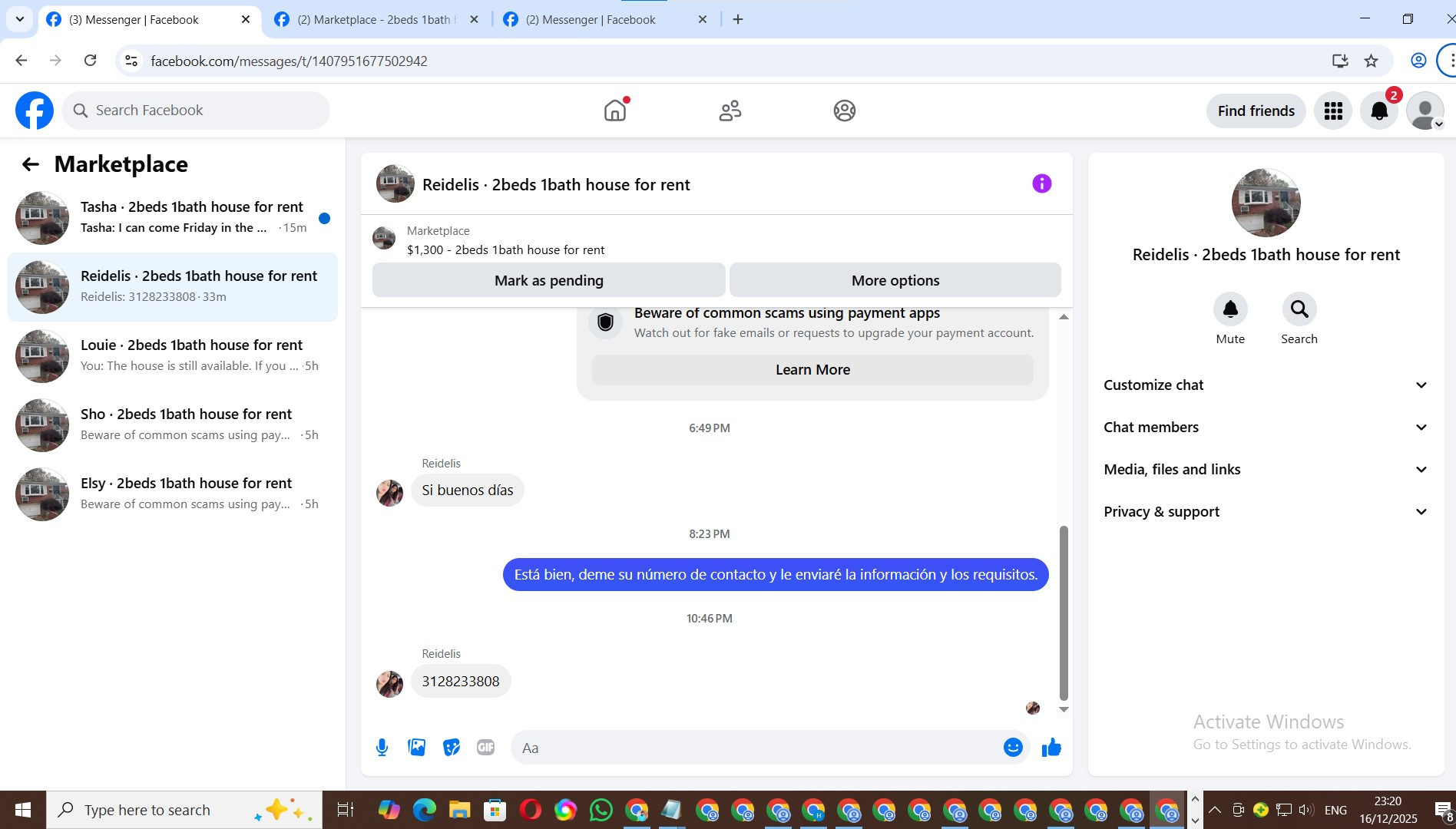Select Reideilis conversation in list
Image resolution: width=1456 pixels, height=829 pixels.
click(173, 286)
